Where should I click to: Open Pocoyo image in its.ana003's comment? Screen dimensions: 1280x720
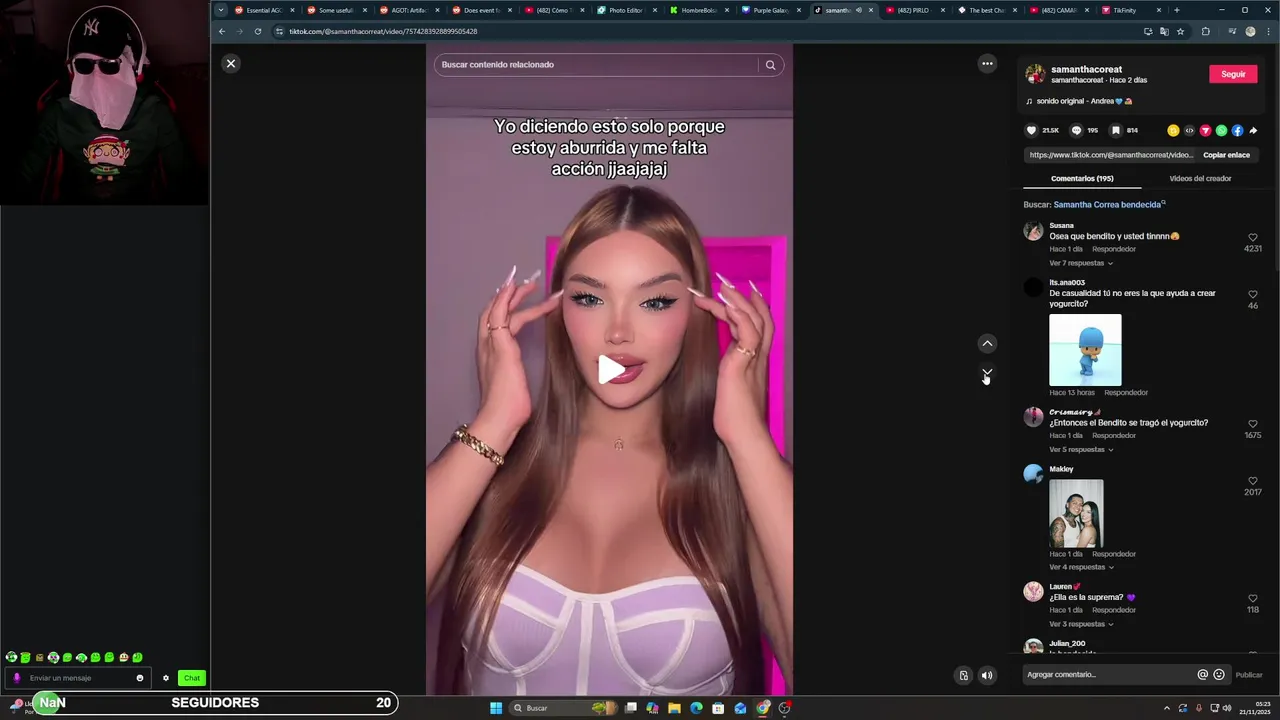pyautogui.click(x=1085, y=350)
